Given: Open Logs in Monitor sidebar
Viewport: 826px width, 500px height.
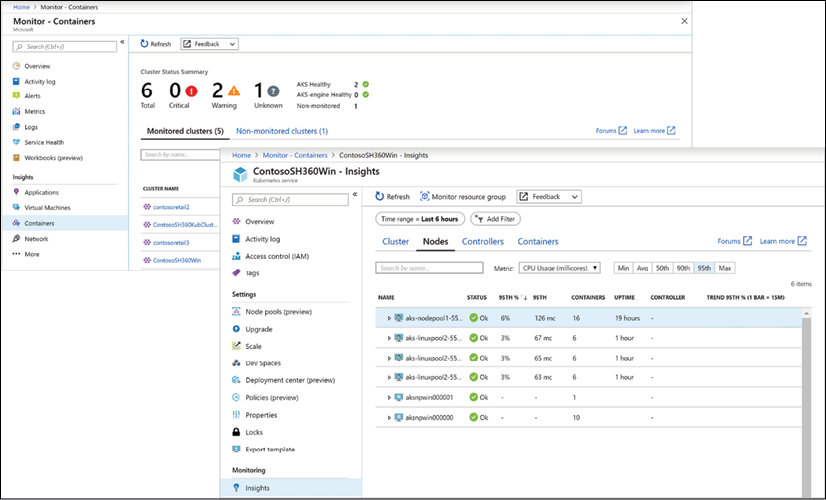Looking at the screenshot, I should [x=31, y=127].
